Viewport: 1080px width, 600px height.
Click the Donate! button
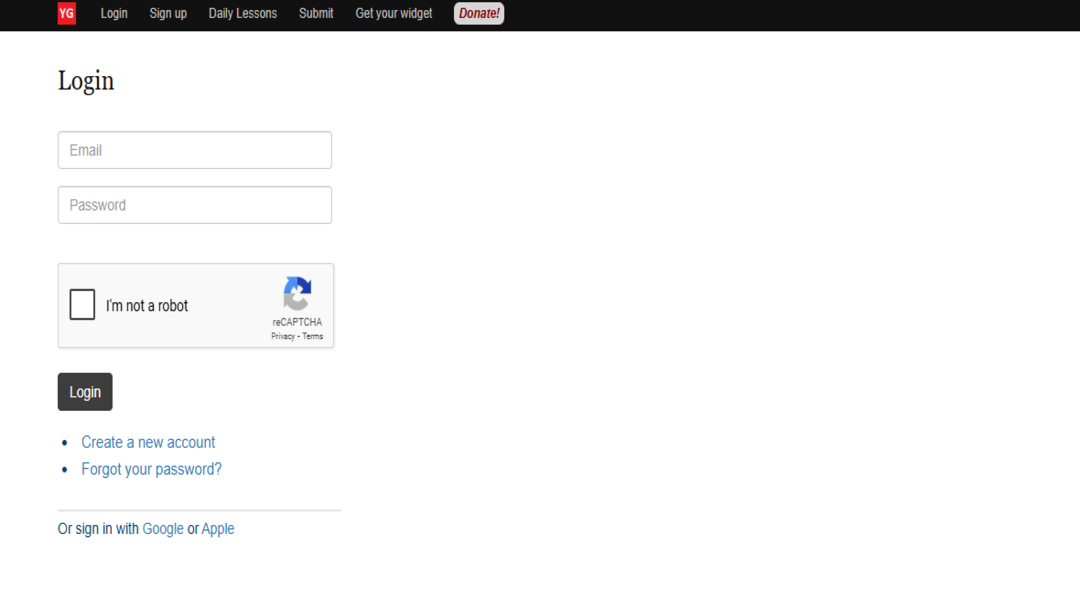(479, 13)
